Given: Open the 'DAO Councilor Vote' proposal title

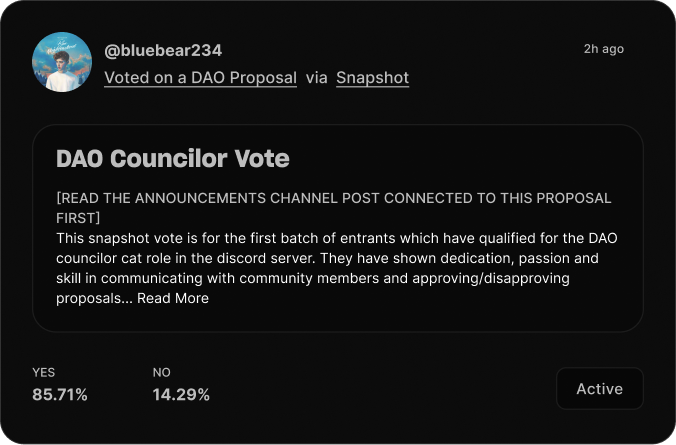Looking at the screenshot, I should [173, 158].
